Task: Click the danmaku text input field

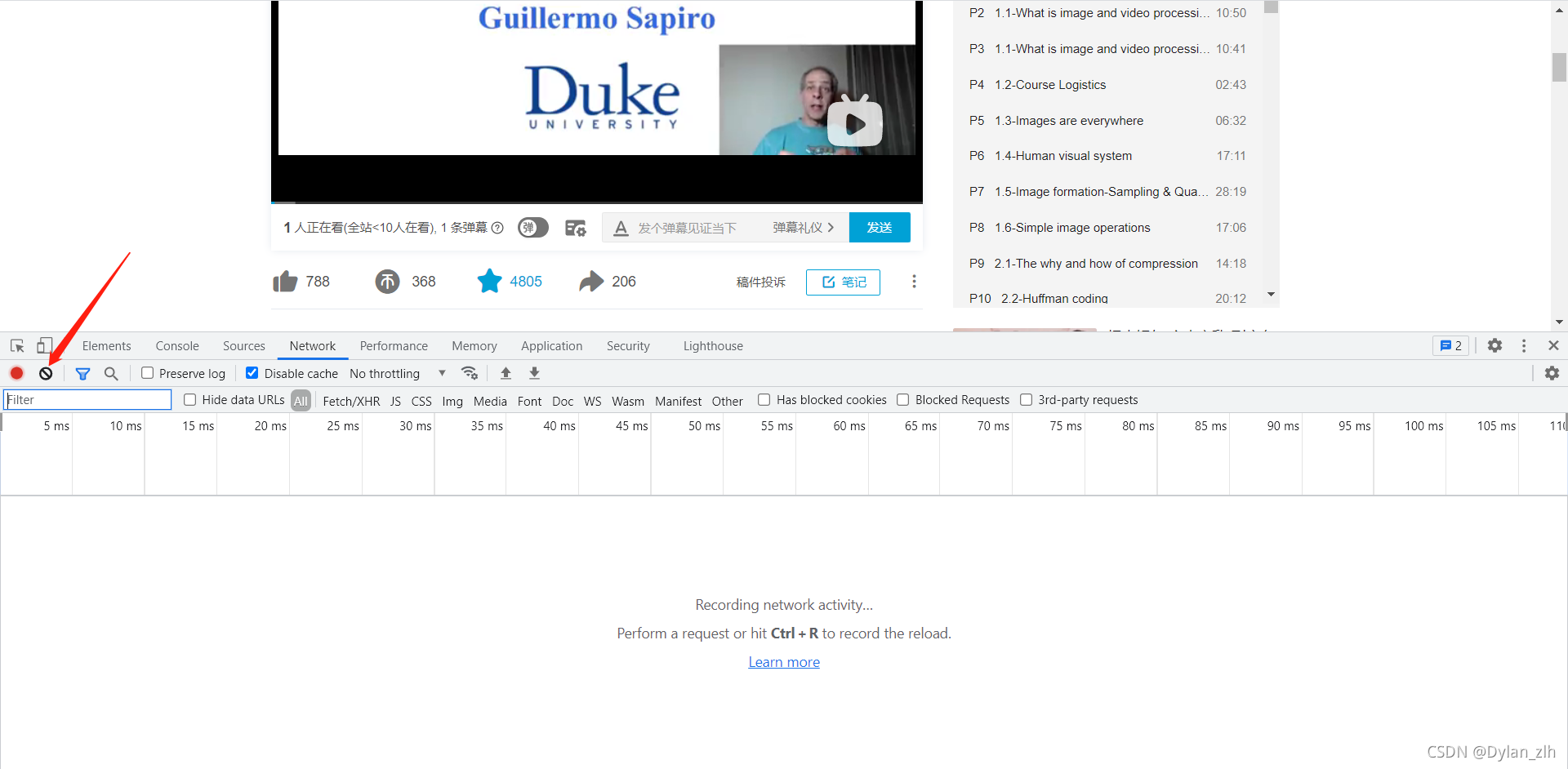Action: click(698, 228)
